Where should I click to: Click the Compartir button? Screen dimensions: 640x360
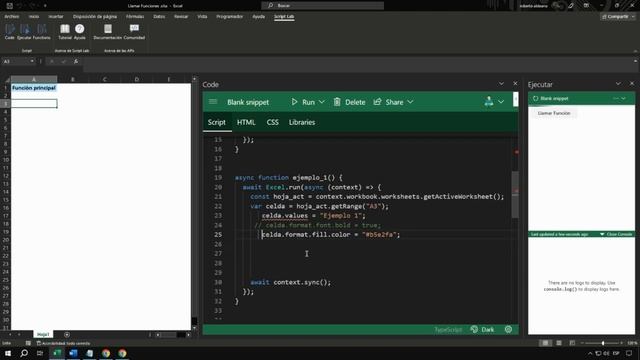615,17
